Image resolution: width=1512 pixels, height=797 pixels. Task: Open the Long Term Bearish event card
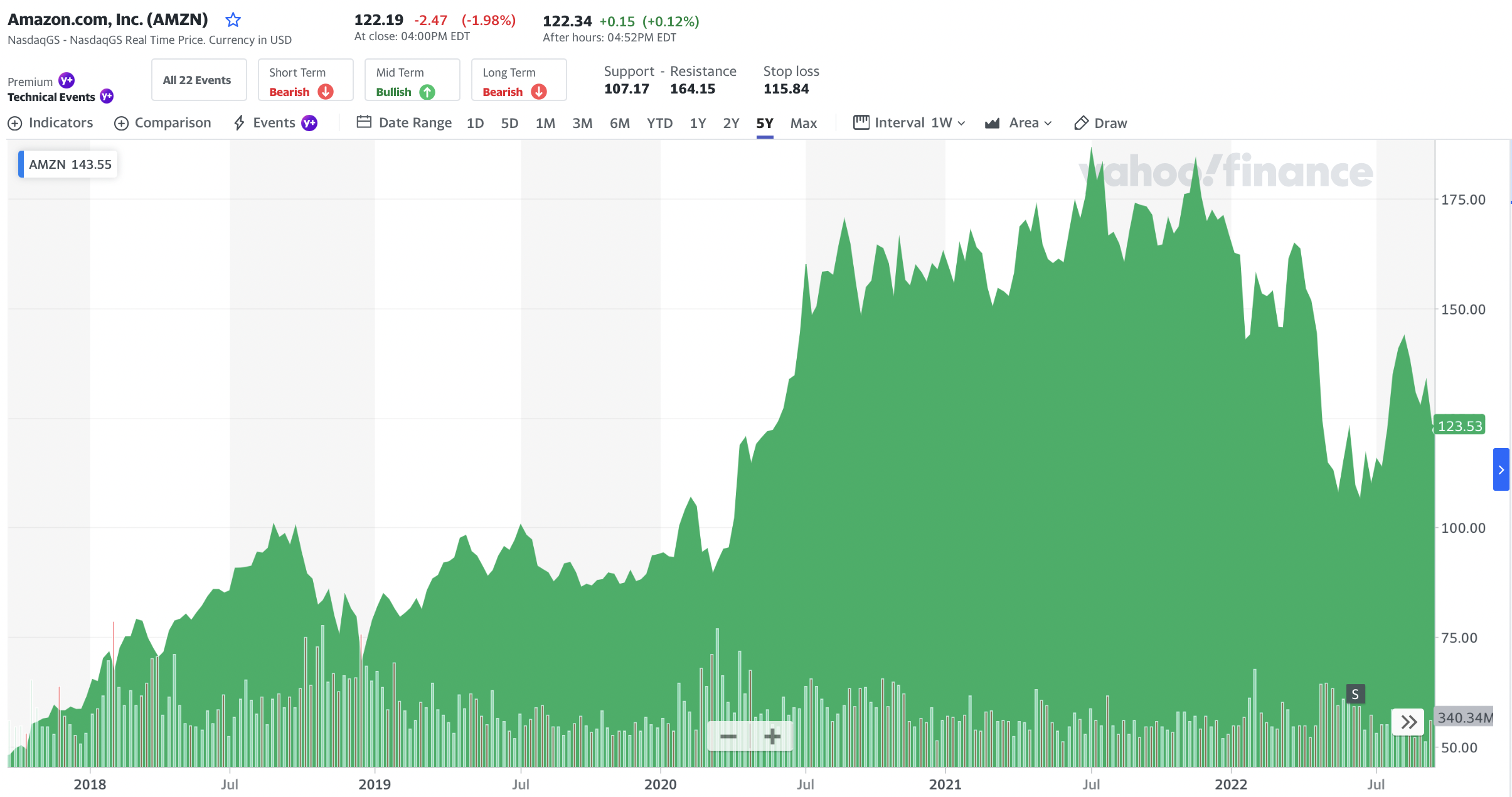(x=519, y=80)
